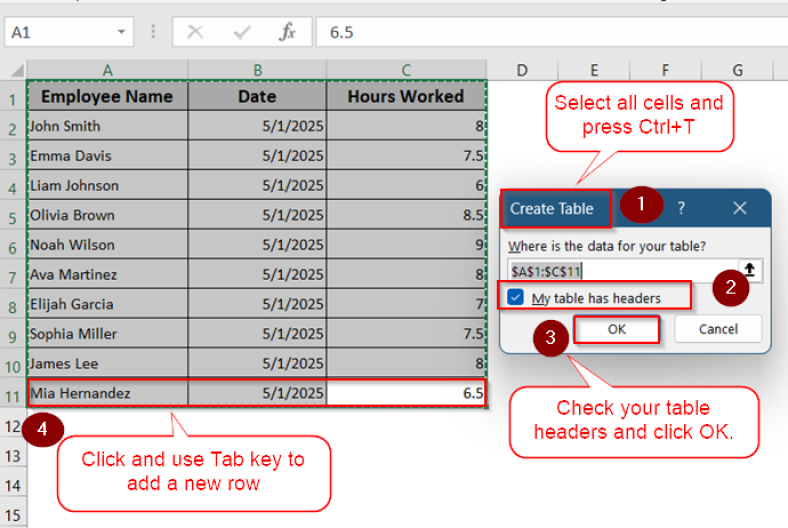Click the Enter checkmark in formula bar
This screenshot has height=528, width=788.
241,32
